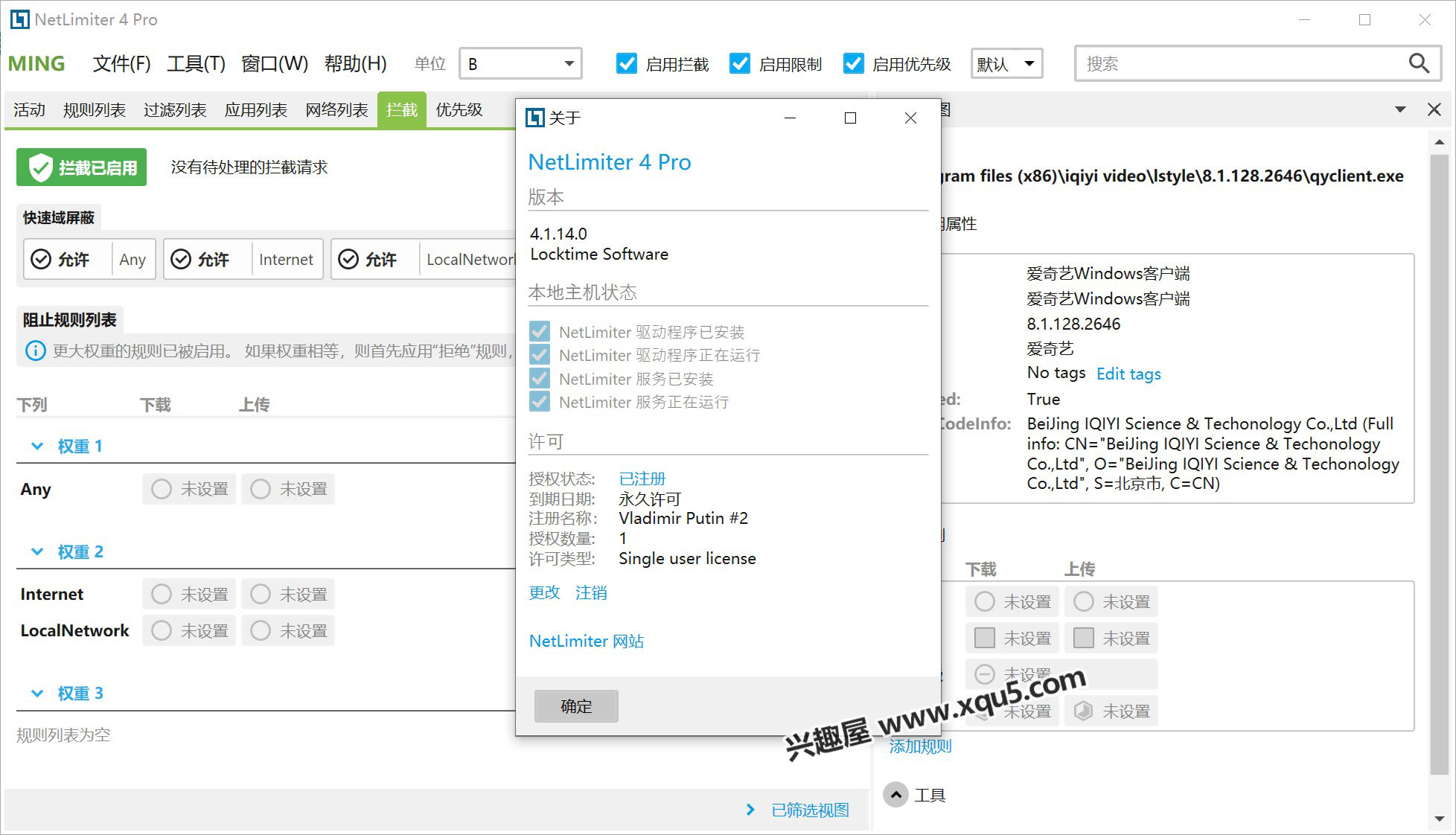Collapse the 工具 section with its round arrow
The height and width of the screenshot is (835, 1456).
(896, 795)
